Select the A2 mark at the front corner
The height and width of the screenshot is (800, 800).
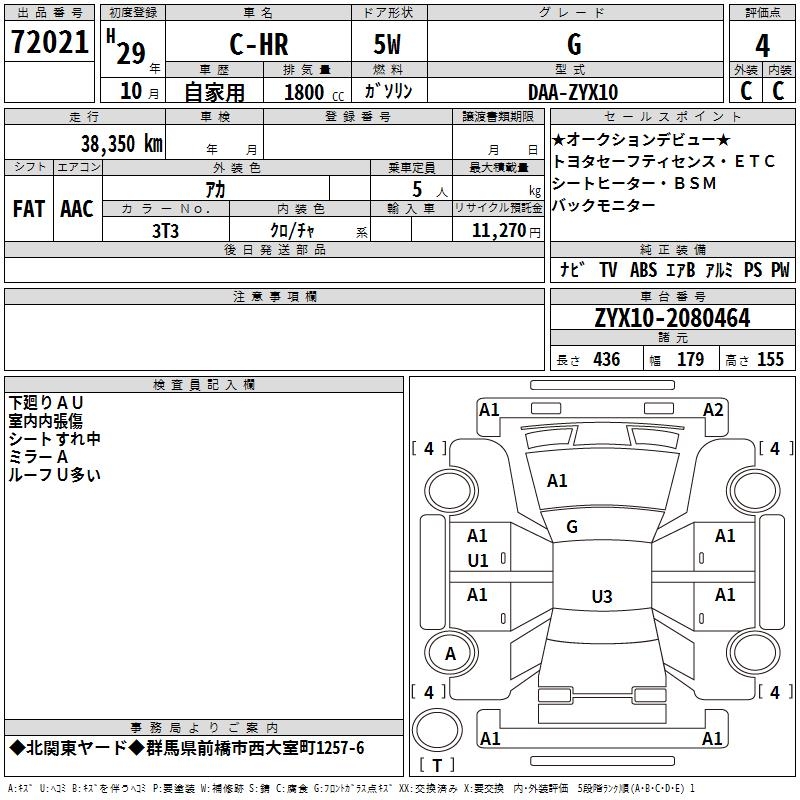click(x=713, y=410)
